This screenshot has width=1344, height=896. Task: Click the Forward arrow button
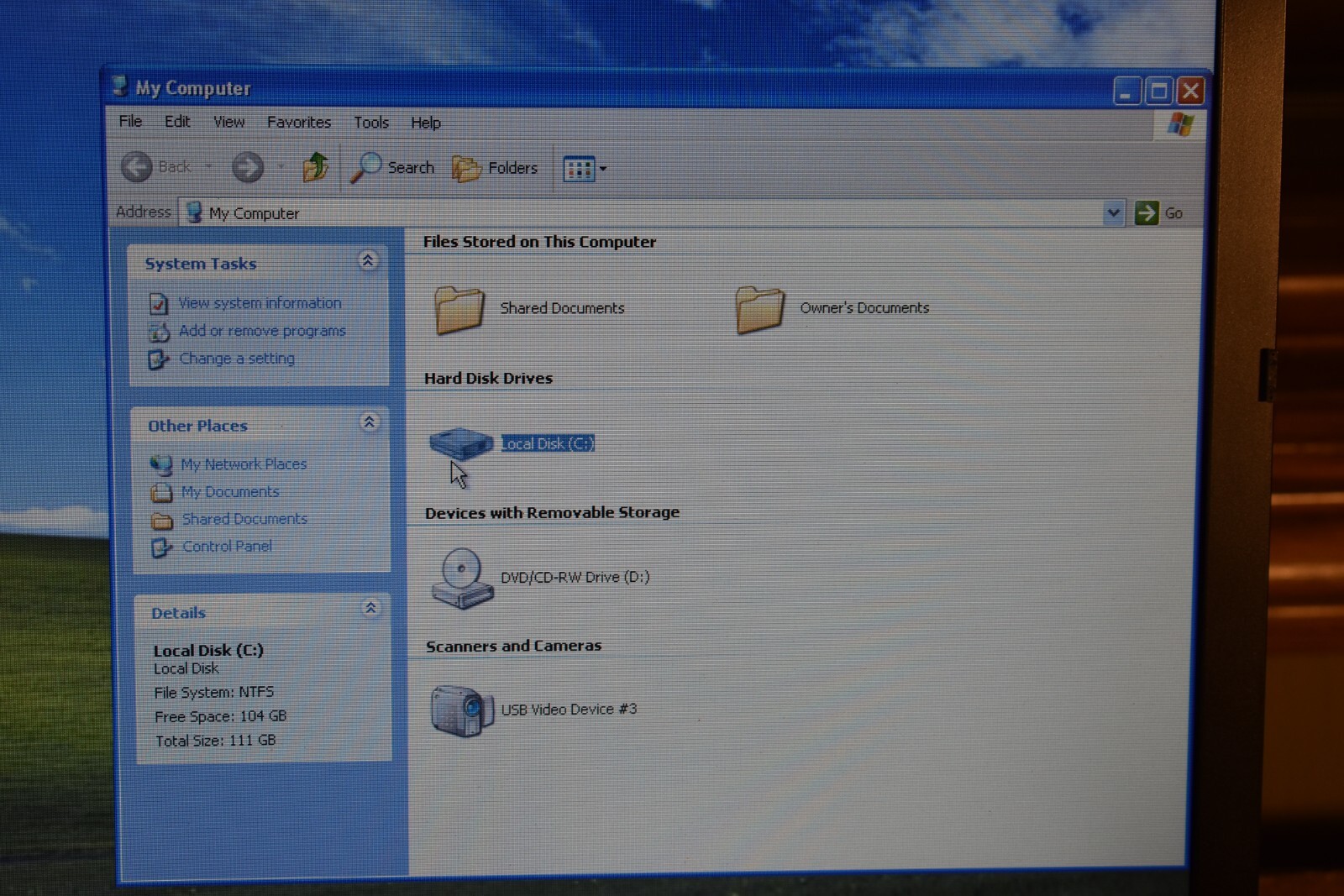click(247, 167)
